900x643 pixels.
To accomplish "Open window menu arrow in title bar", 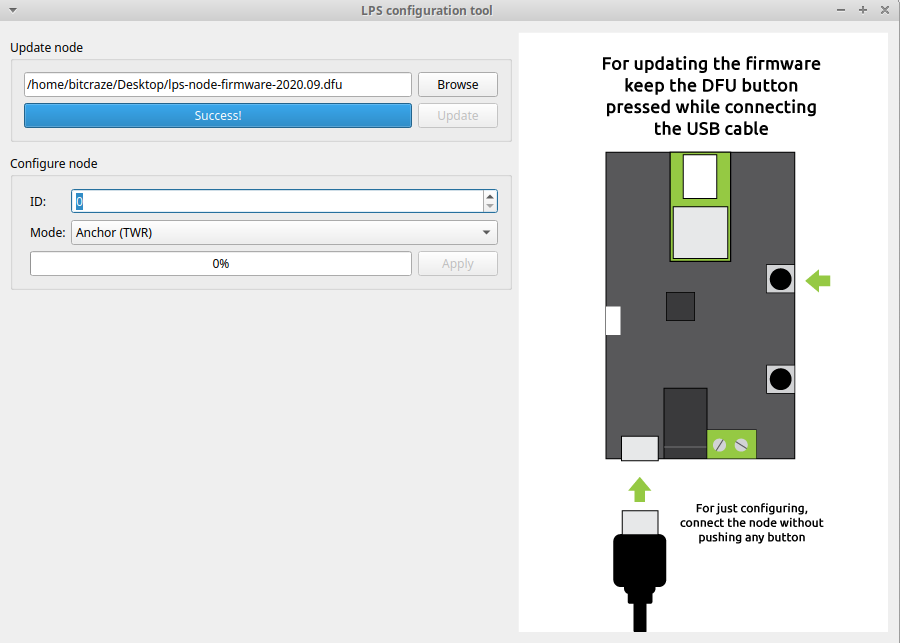I will click(x=13, y=10).
